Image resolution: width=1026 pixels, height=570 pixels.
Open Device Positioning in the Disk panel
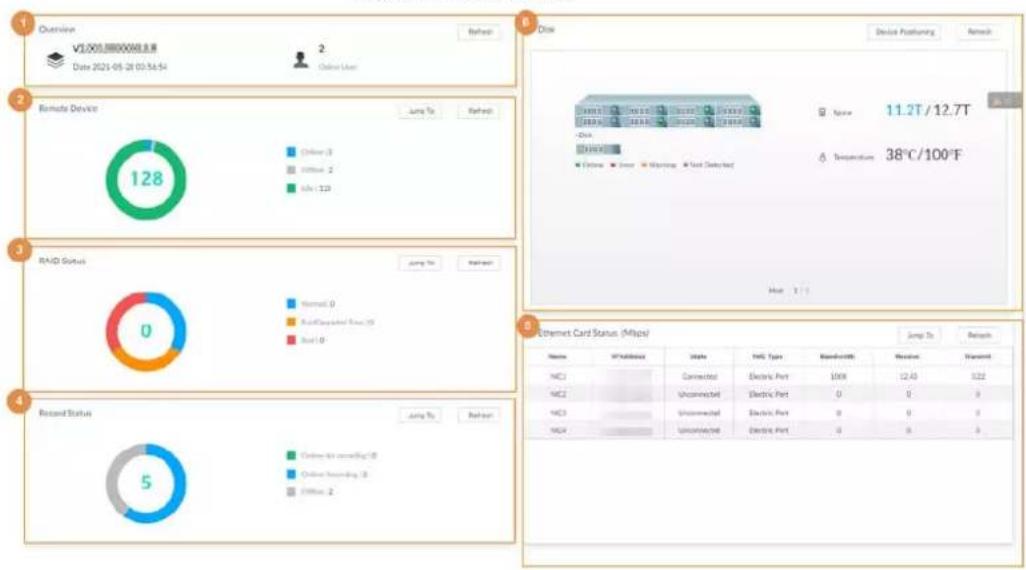click(904, 32)
